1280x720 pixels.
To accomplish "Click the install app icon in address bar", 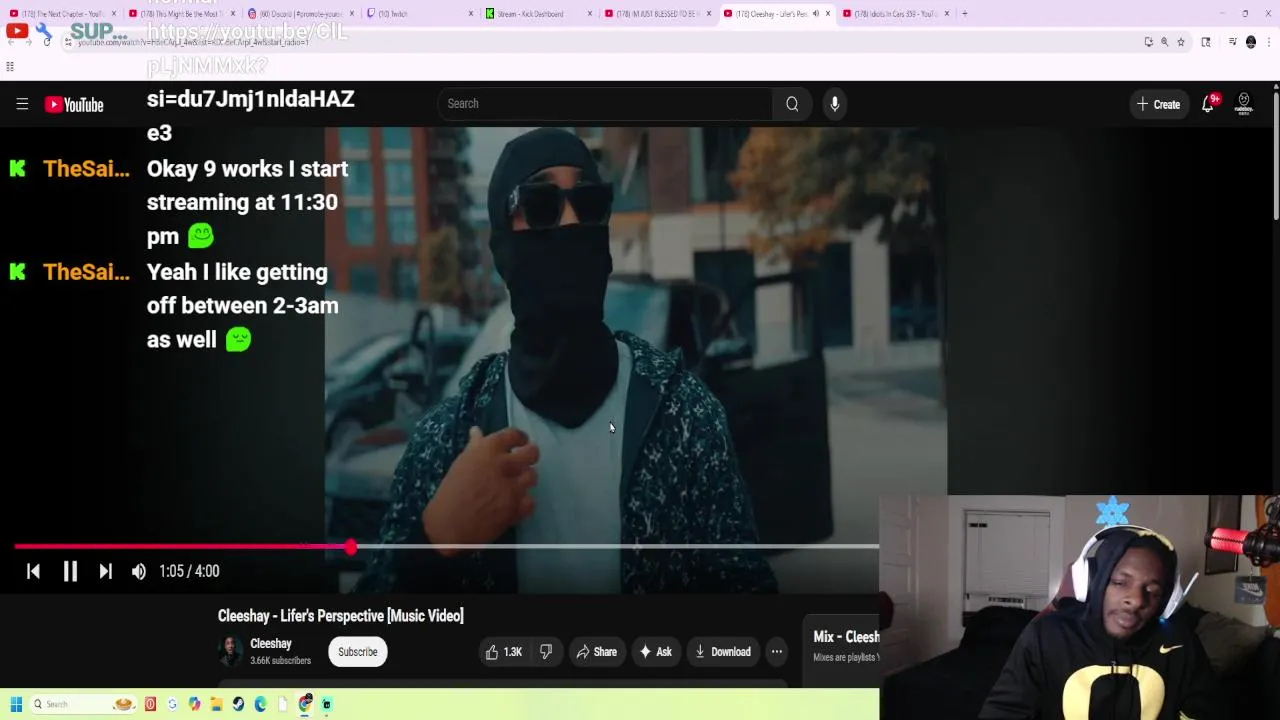I will [1148, 42].
